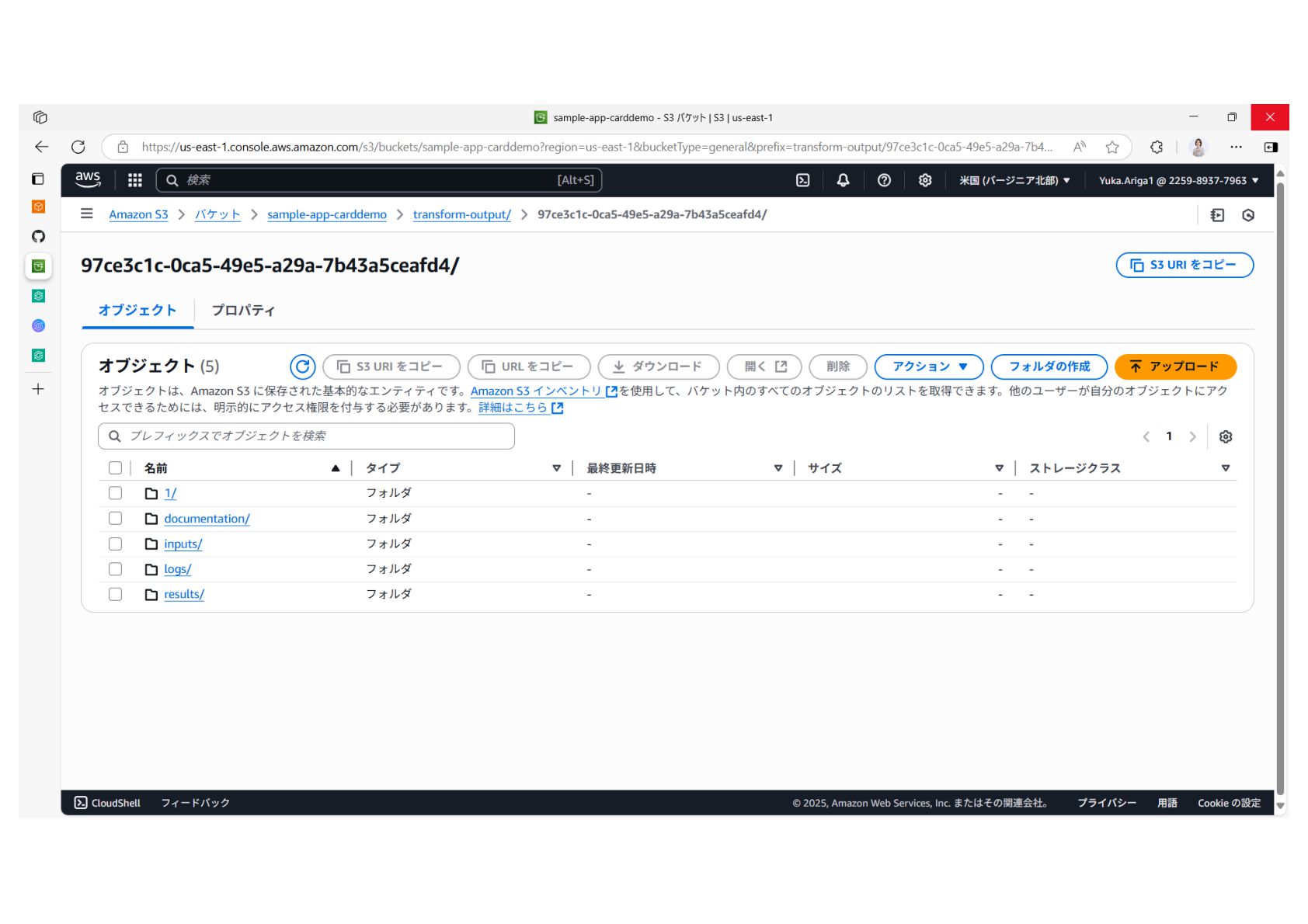Focus the AWS 検索 search box
The image size is (1308, 924).
point(379,180)
